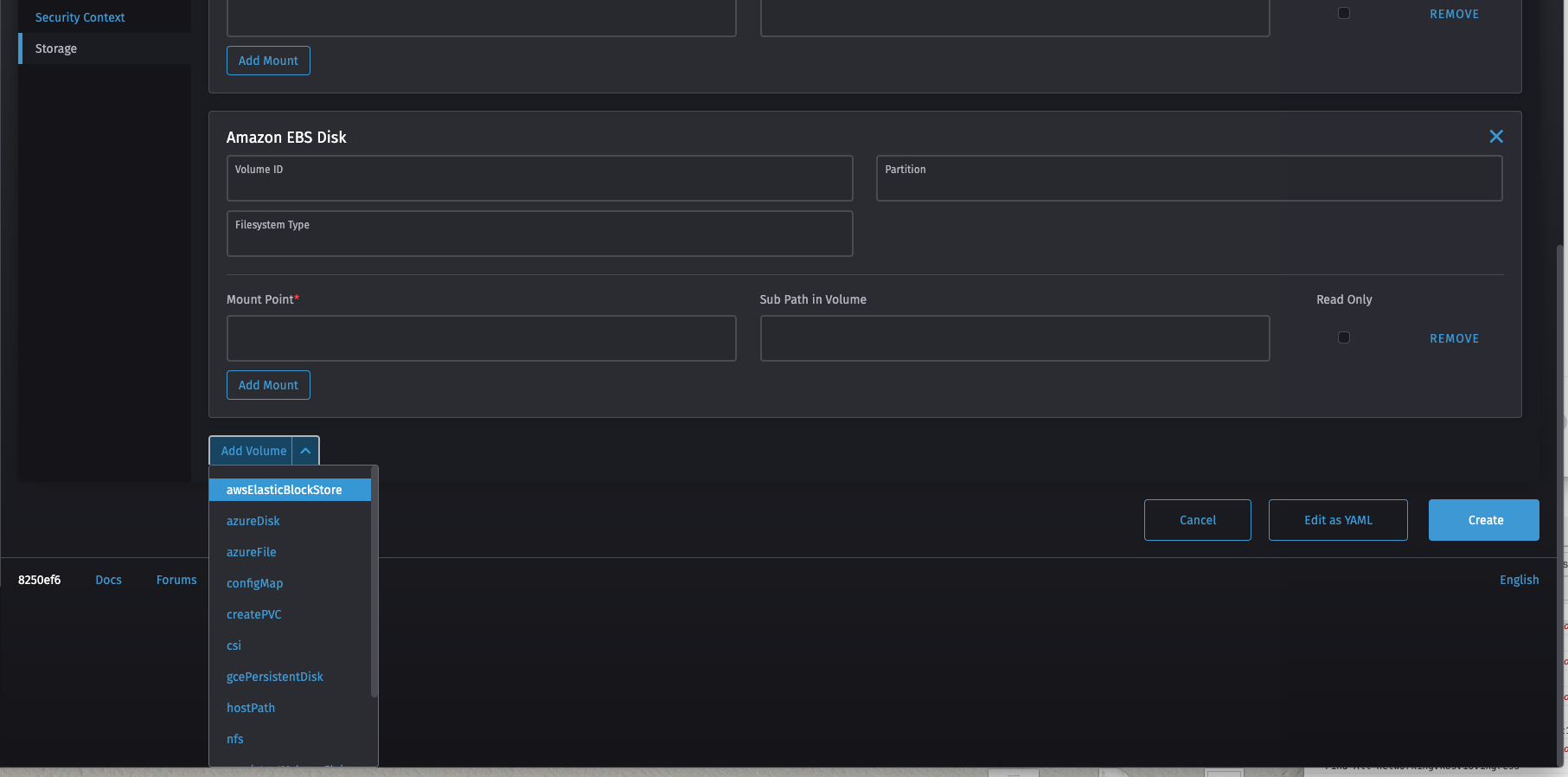Image resolution: width=1568 pixels, height=777 pixels.
Task: Toggle Read Only checkbox in the upper volume
Action: coord(1344,13)
